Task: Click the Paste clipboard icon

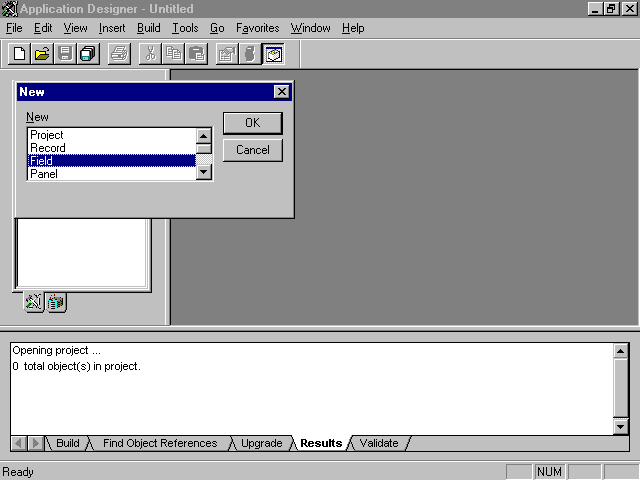Action: click(x=196, y=54)
